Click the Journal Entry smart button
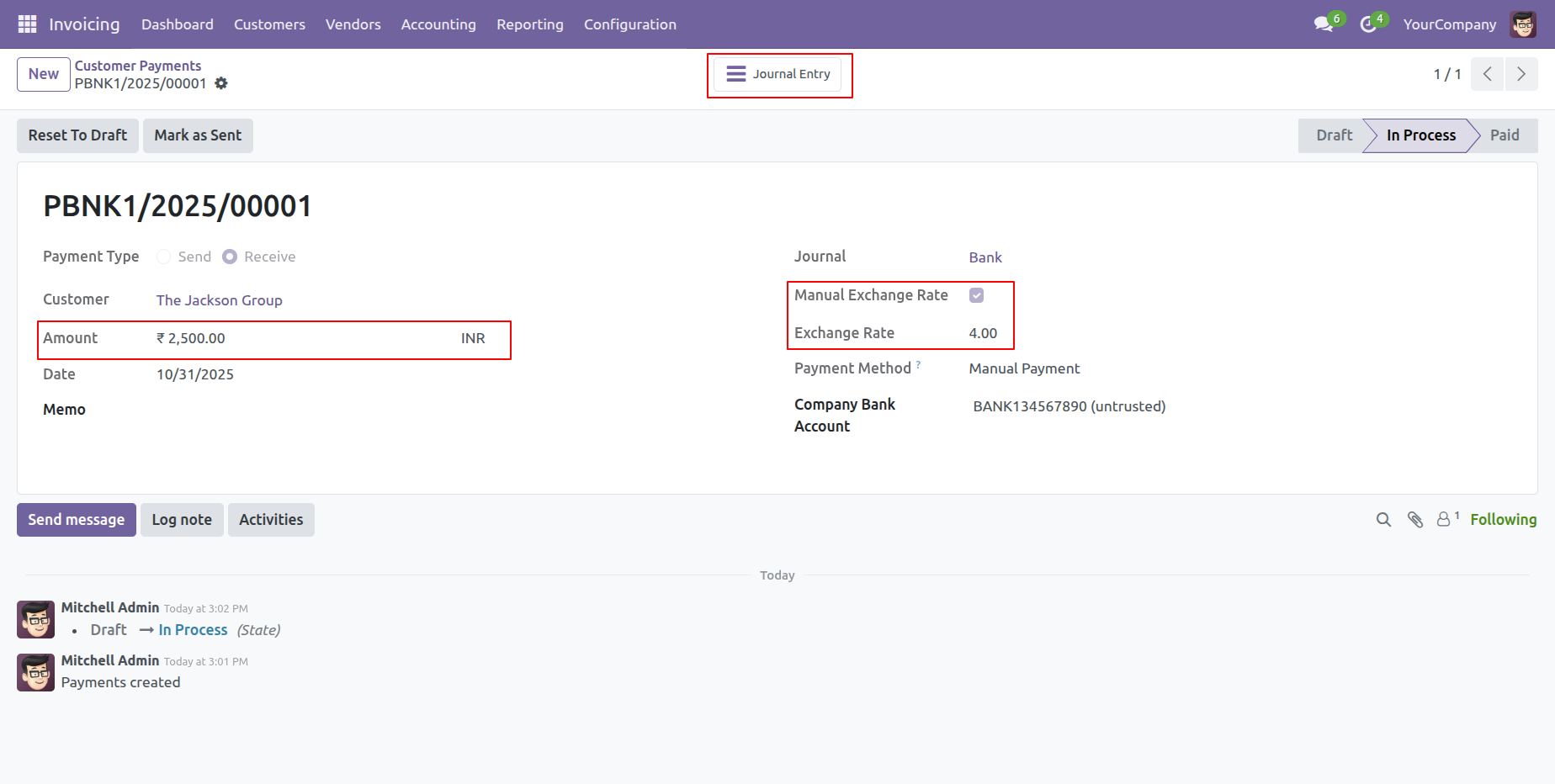 (x=779, y=74)
